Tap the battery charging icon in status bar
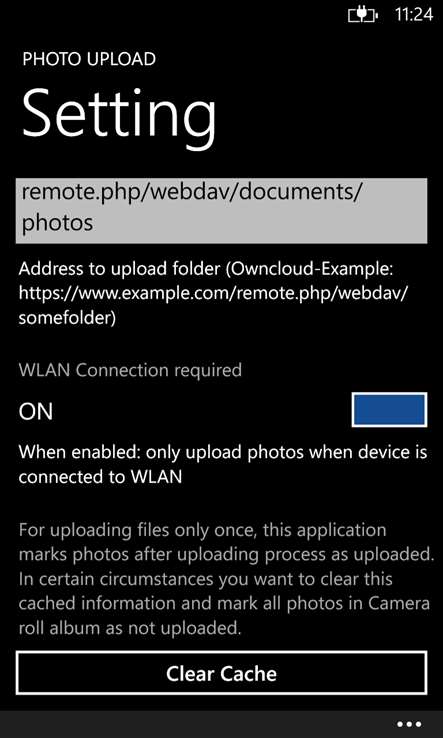Image resolution: width=443 pixels, height=738 pixels. (x=362, y=15)
